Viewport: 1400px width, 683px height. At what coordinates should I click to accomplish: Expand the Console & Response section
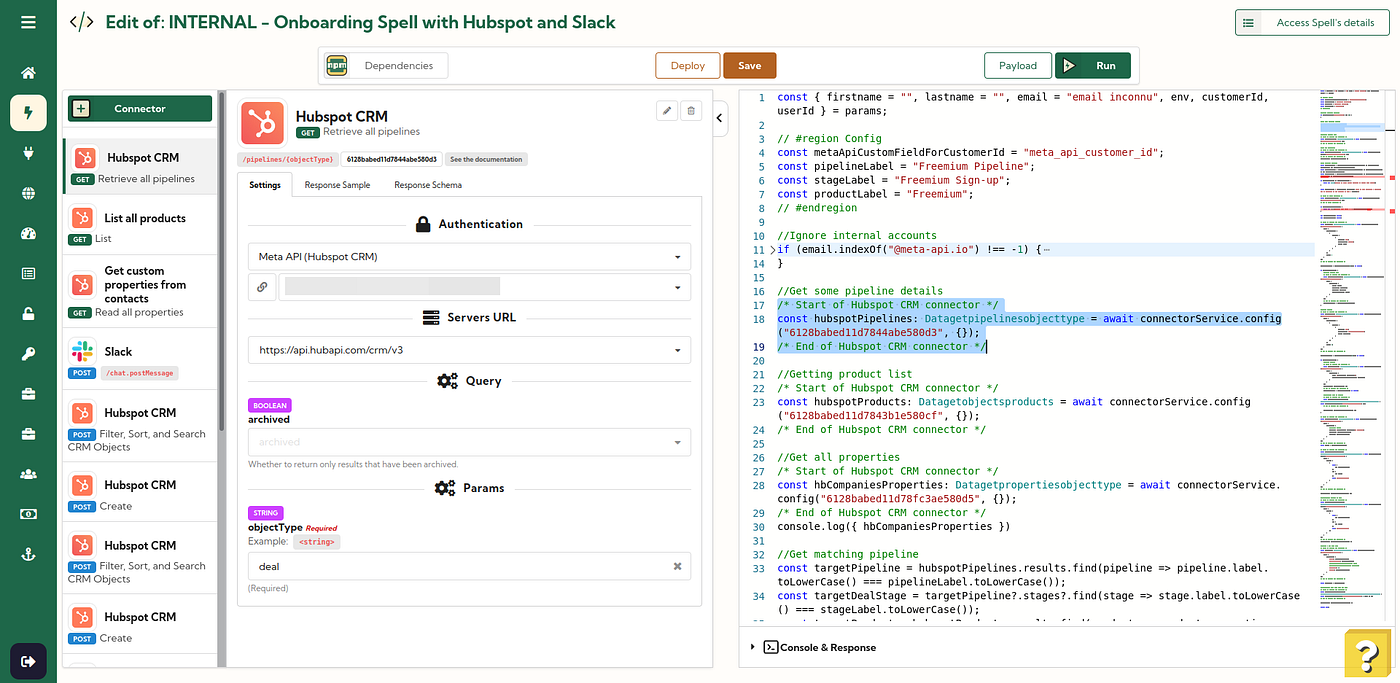[819, 647]
